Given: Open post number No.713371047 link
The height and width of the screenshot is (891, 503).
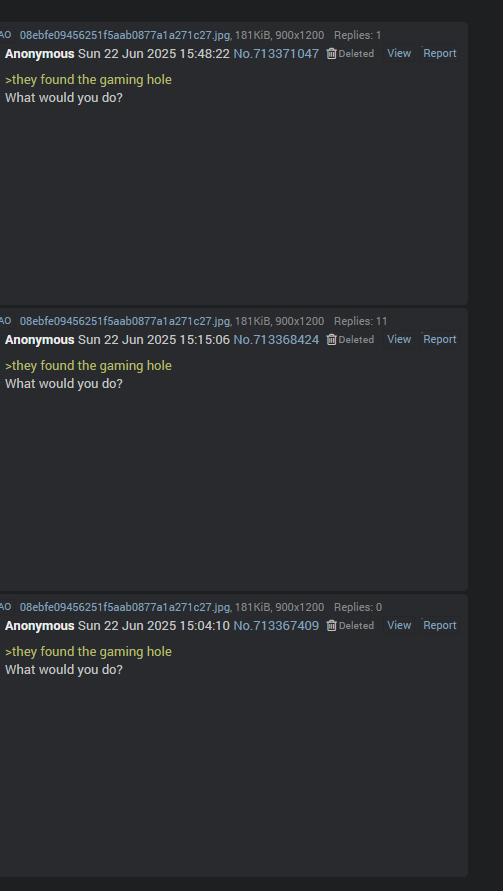Looking at the screenshot, I should [x=276, y=53].
